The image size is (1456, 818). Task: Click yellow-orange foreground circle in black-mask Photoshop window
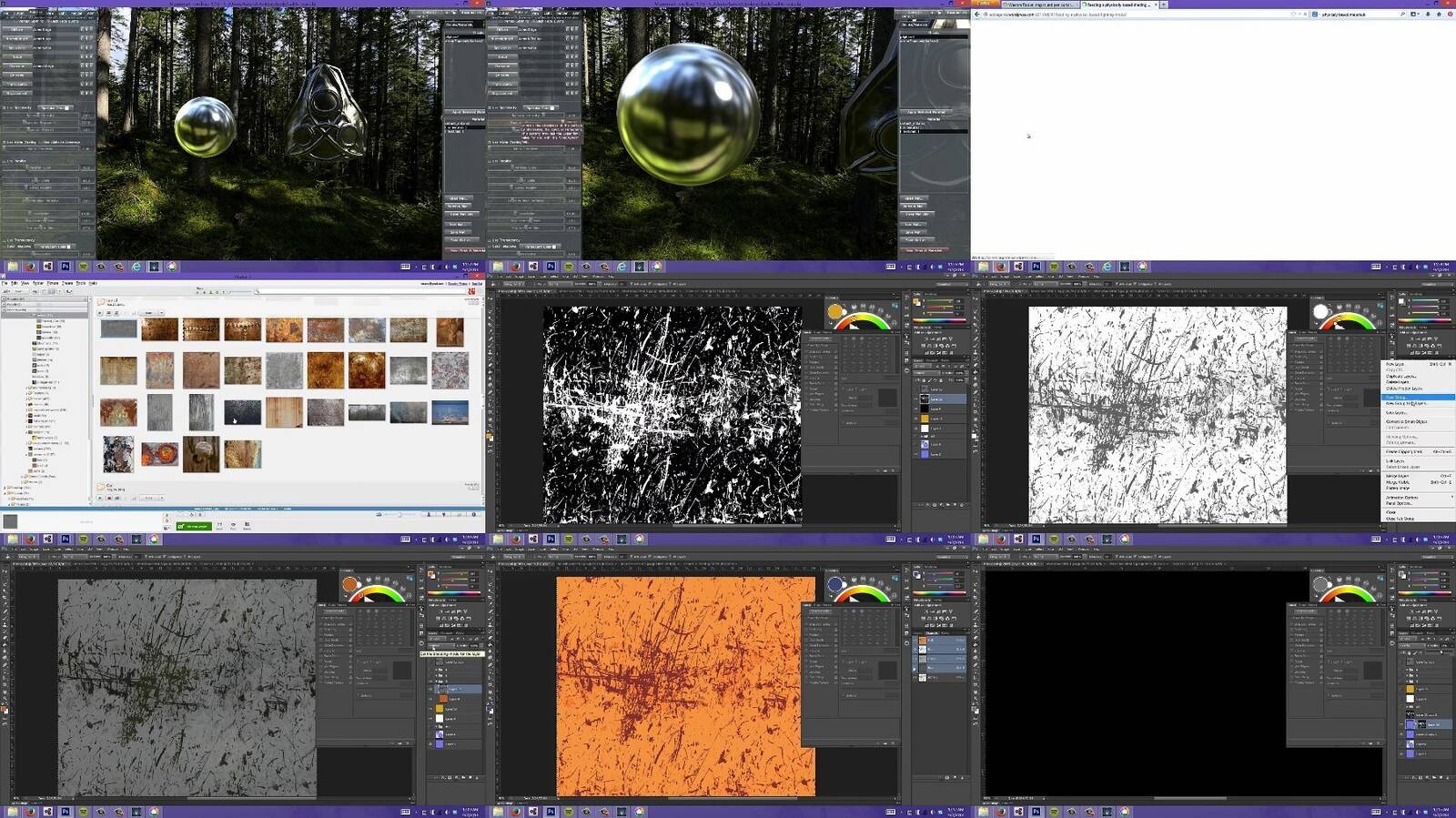tap(834, 312)
